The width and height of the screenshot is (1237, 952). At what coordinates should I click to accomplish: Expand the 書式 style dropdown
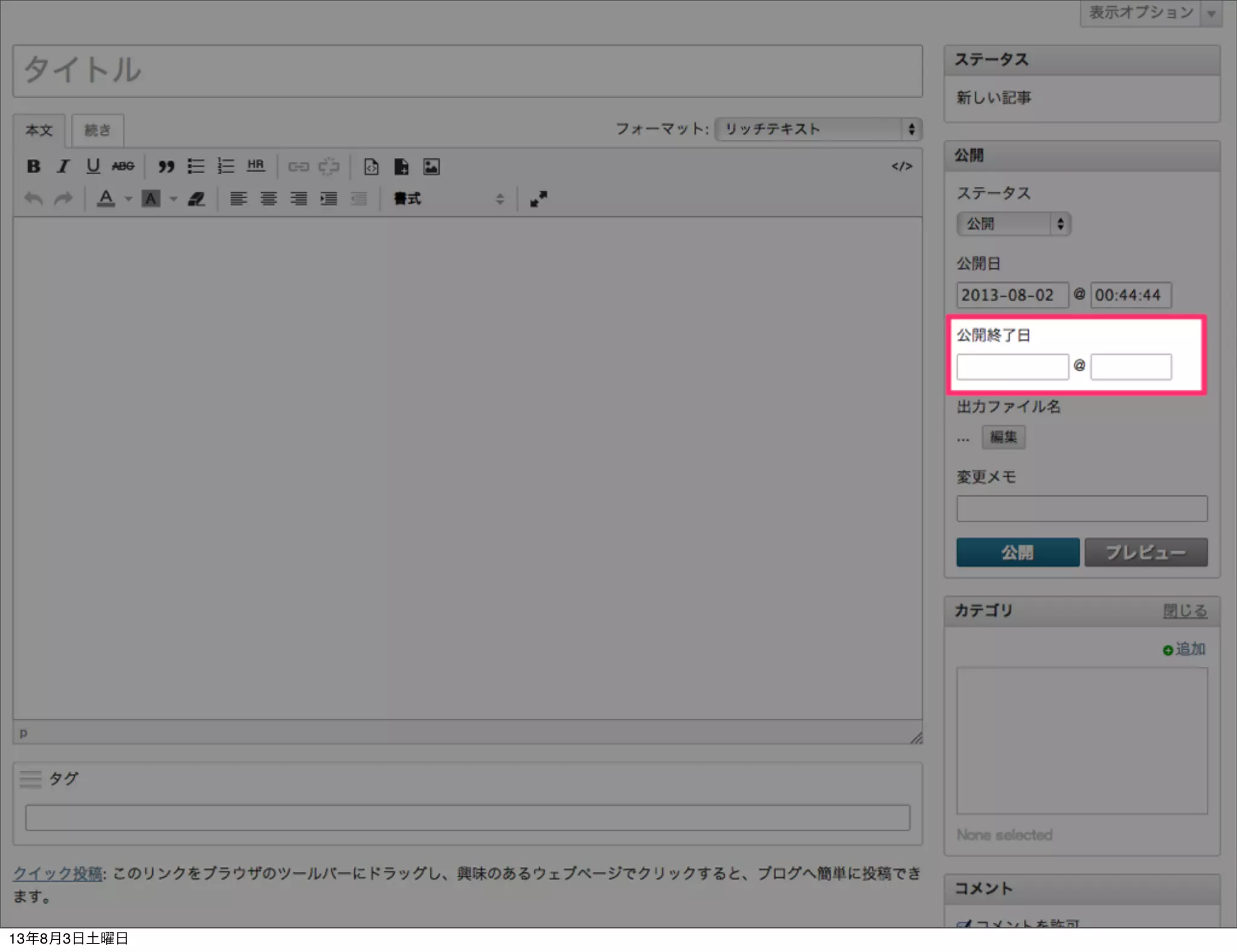pyautogui.click(x=448, y=199)
